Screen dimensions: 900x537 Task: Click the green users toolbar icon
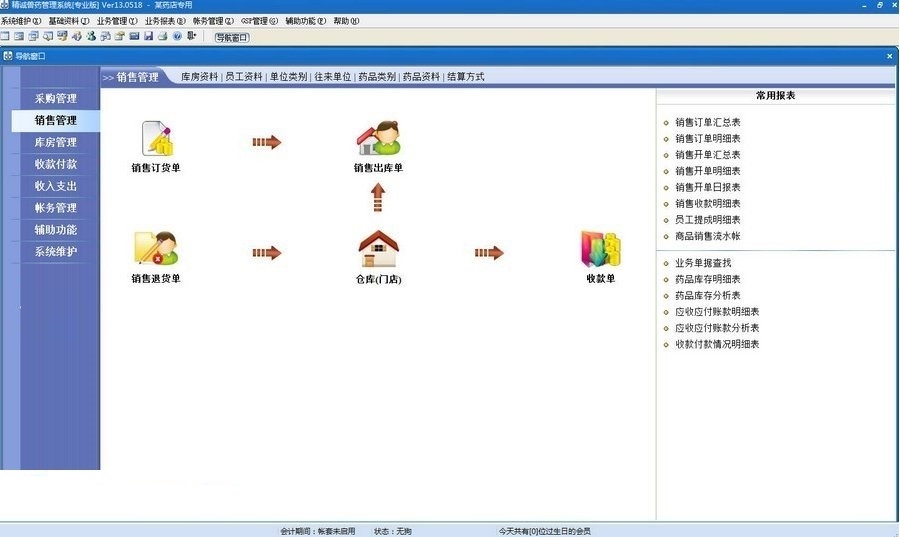[91, 36]
